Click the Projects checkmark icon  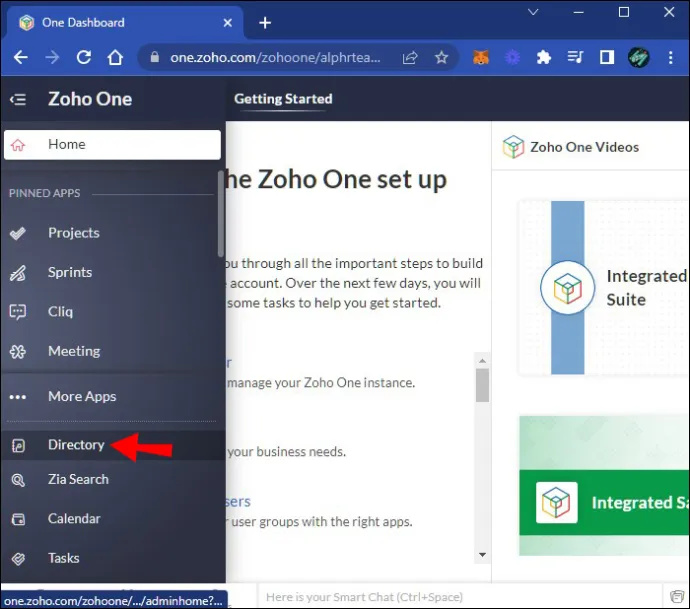(18, 233)
